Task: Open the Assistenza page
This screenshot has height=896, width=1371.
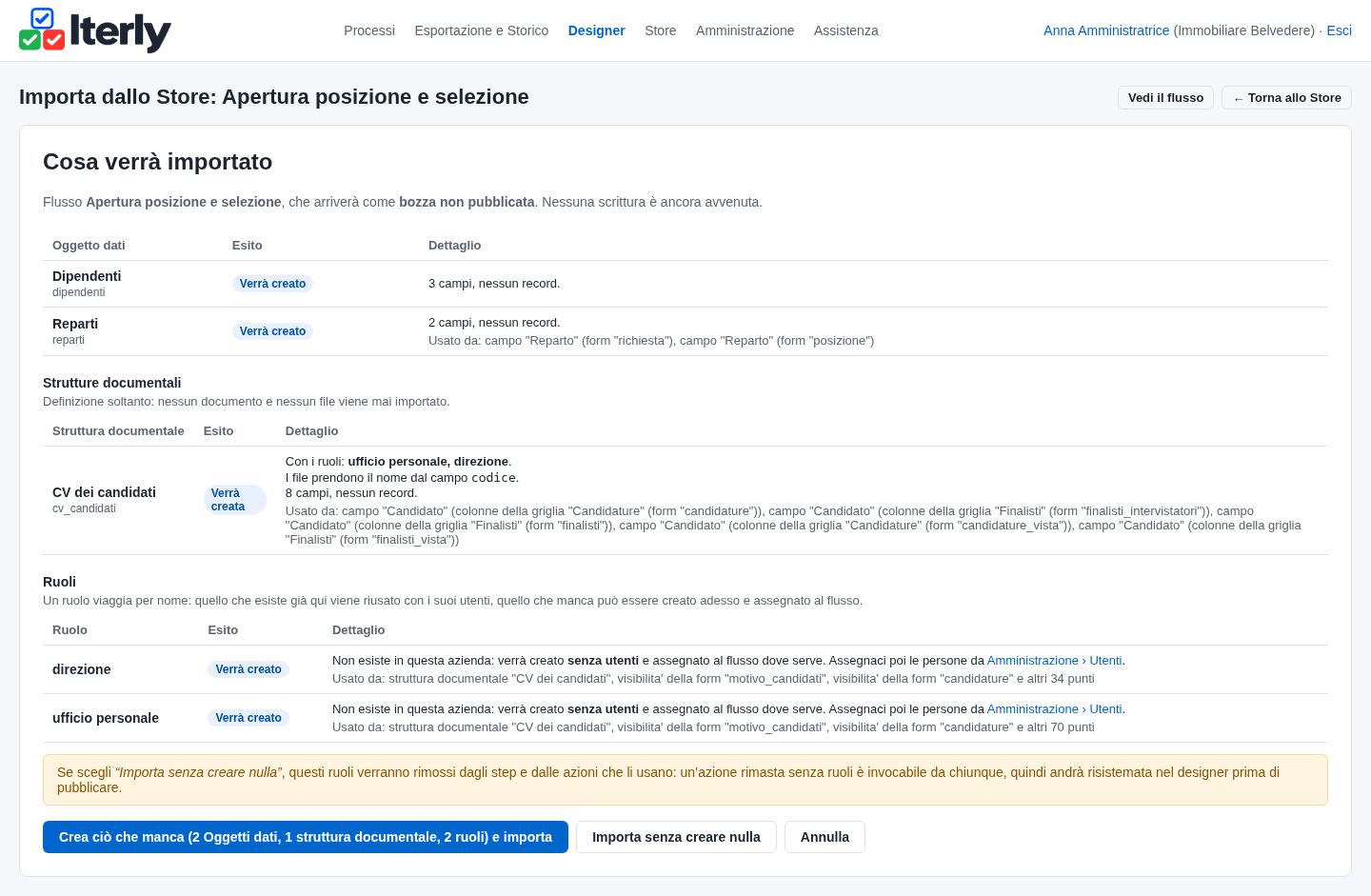Action: pyautogui.click(x=846, y=30)
